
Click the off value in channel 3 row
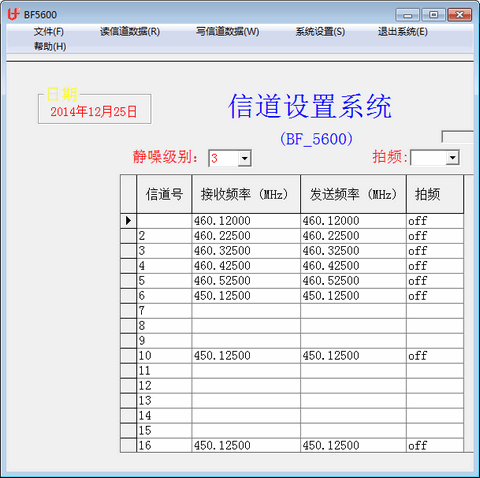coord(435,251)
